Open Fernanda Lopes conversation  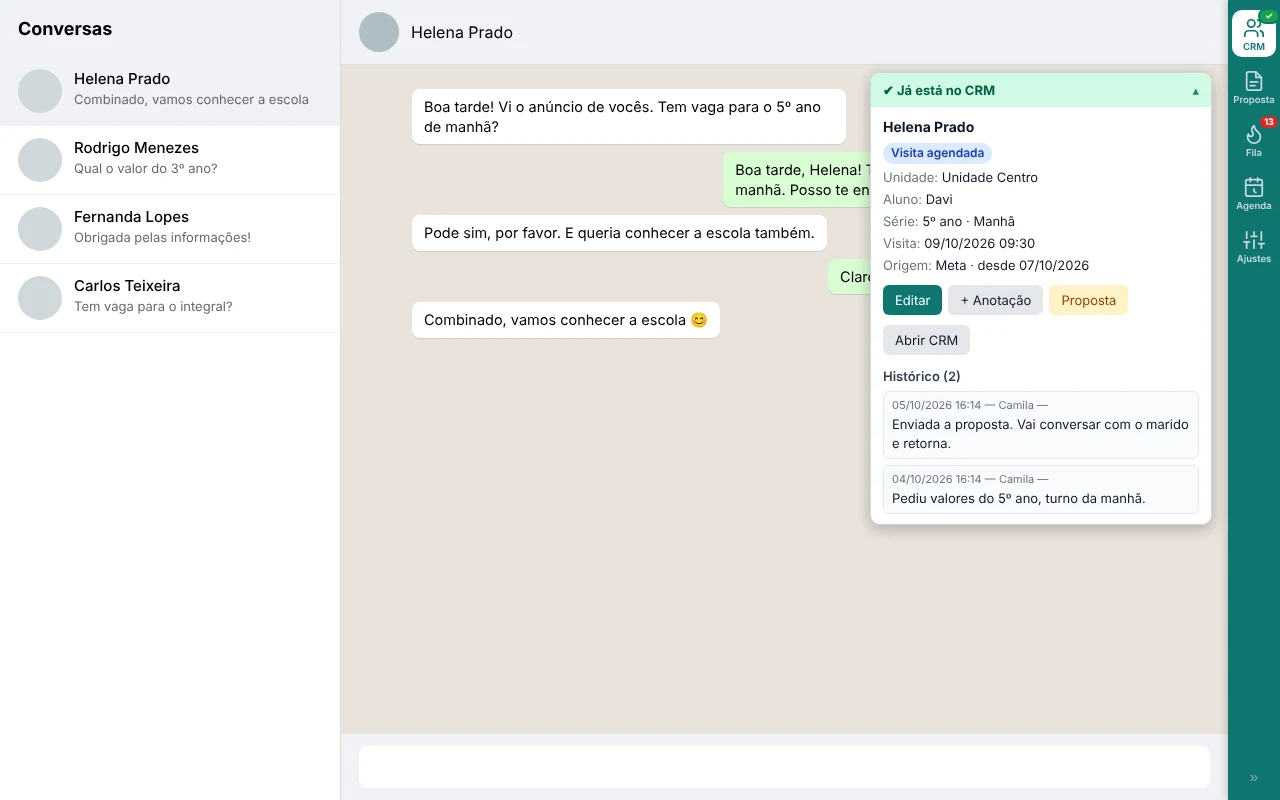pyautogui.click(x=170, y=229)
